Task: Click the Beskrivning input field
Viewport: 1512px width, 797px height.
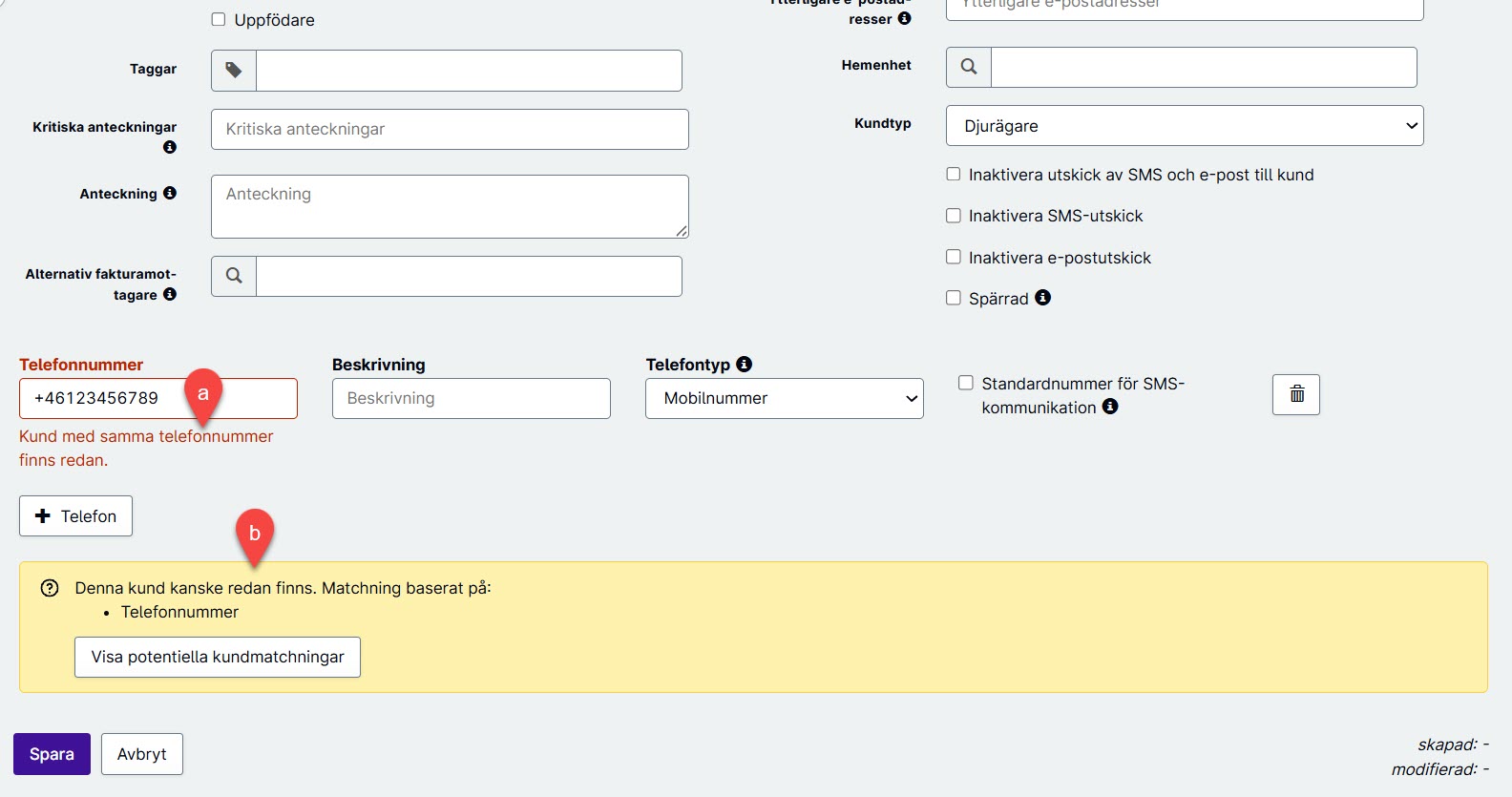Action: point(472,398)
